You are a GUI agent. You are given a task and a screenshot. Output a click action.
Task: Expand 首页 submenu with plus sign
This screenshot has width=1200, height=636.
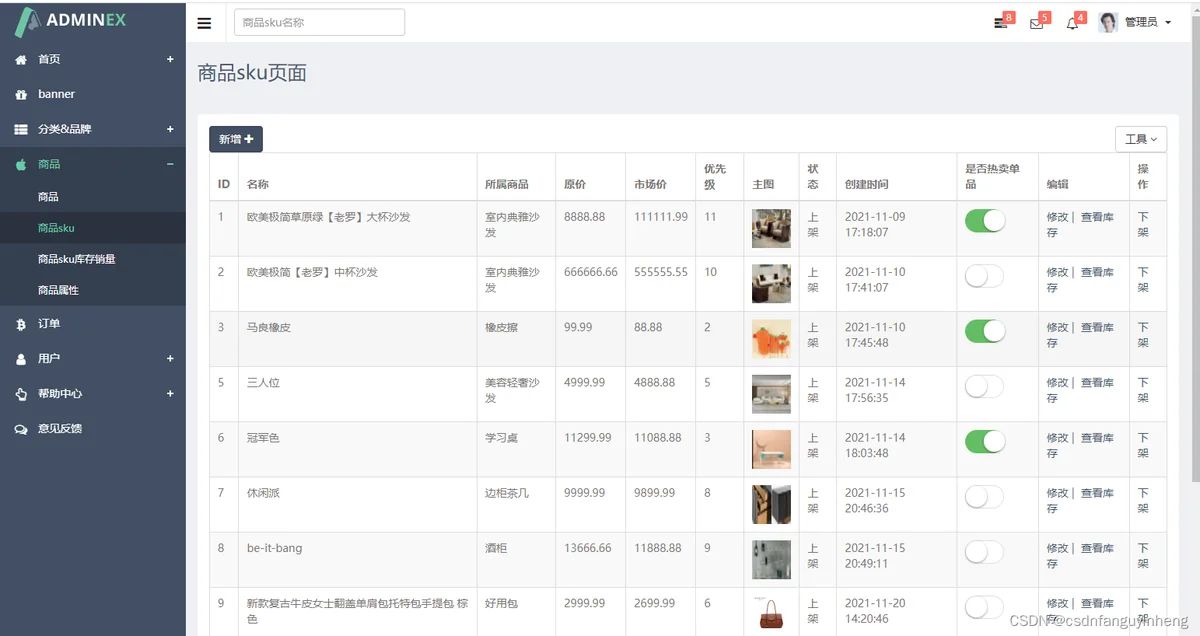click(170, 59)
